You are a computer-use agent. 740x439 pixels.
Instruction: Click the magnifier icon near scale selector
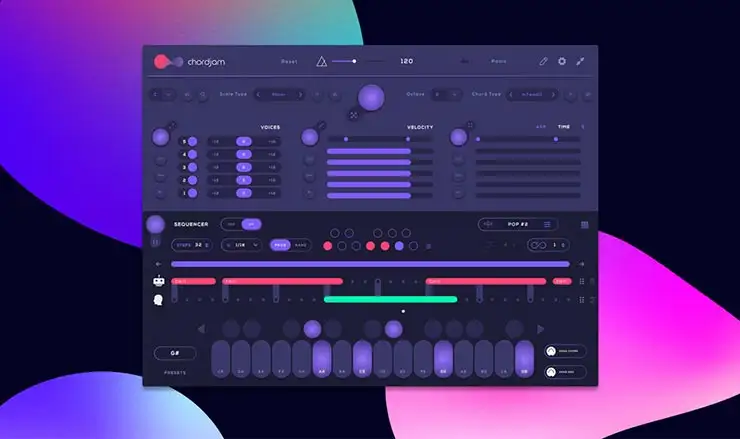[x=203, y=95]
